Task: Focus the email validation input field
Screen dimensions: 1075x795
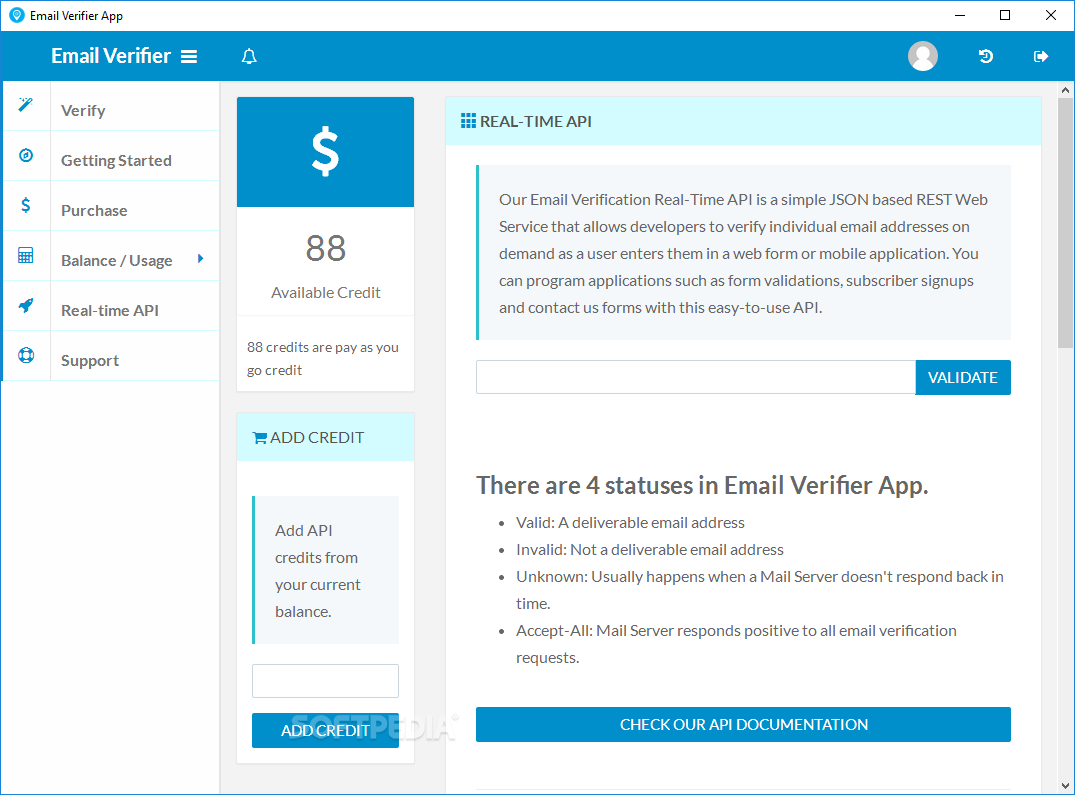Action: click(x=696, y=378)
